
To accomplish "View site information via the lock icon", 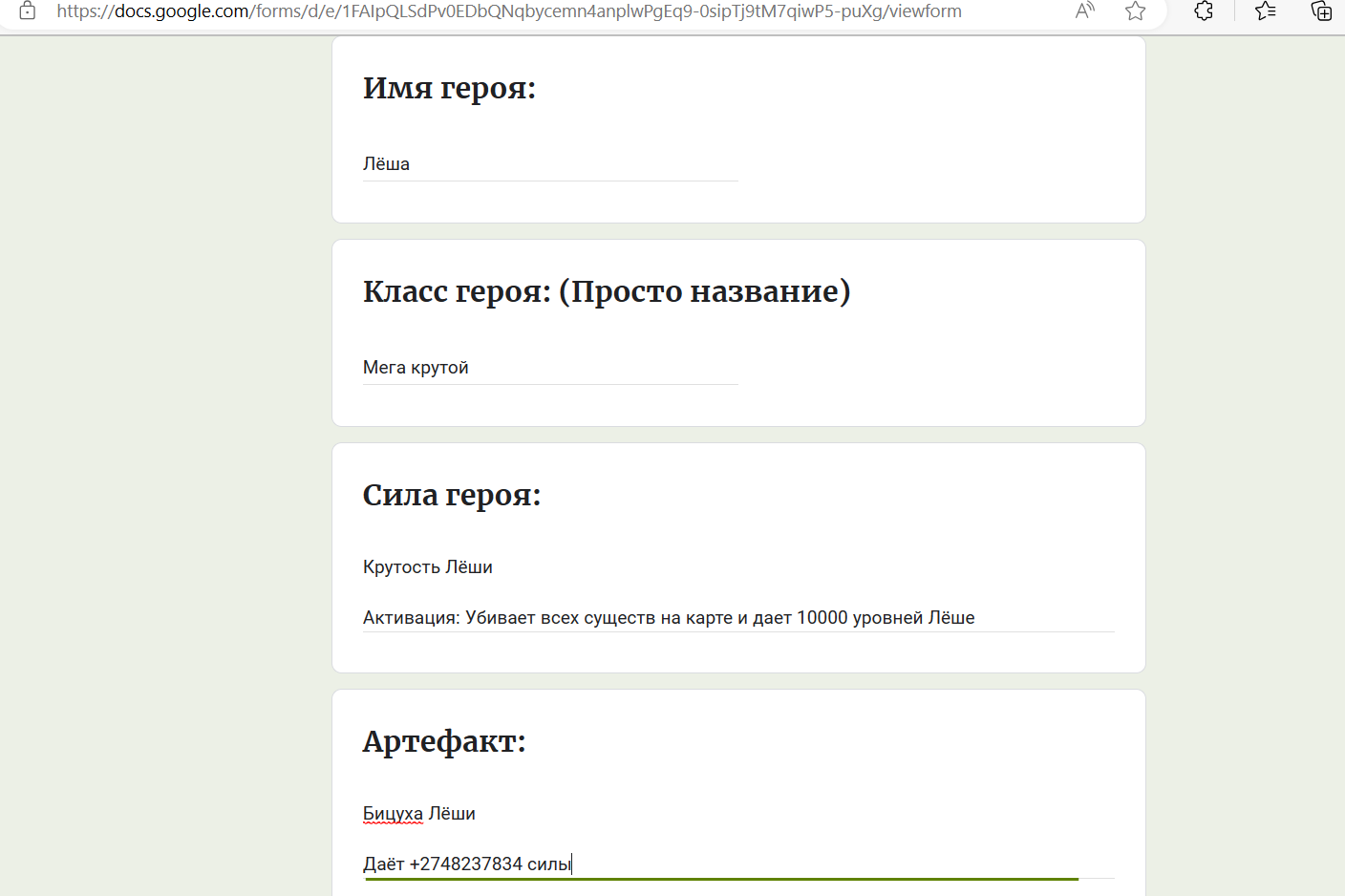I will click(28, 11).
